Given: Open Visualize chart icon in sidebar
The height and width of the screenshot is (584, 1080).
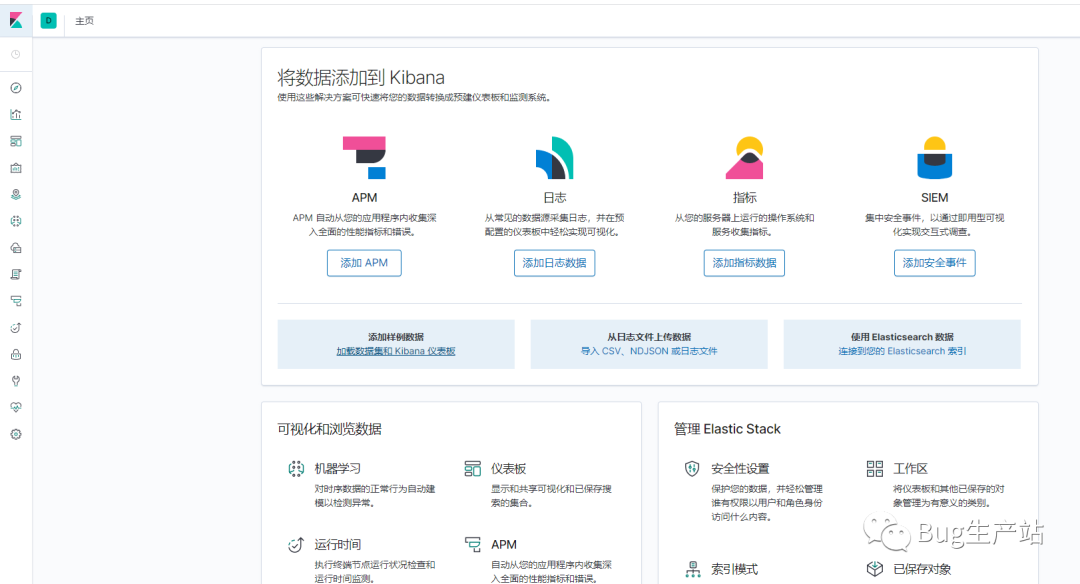Looking at the screenshot, I should (x=16, y=114).
